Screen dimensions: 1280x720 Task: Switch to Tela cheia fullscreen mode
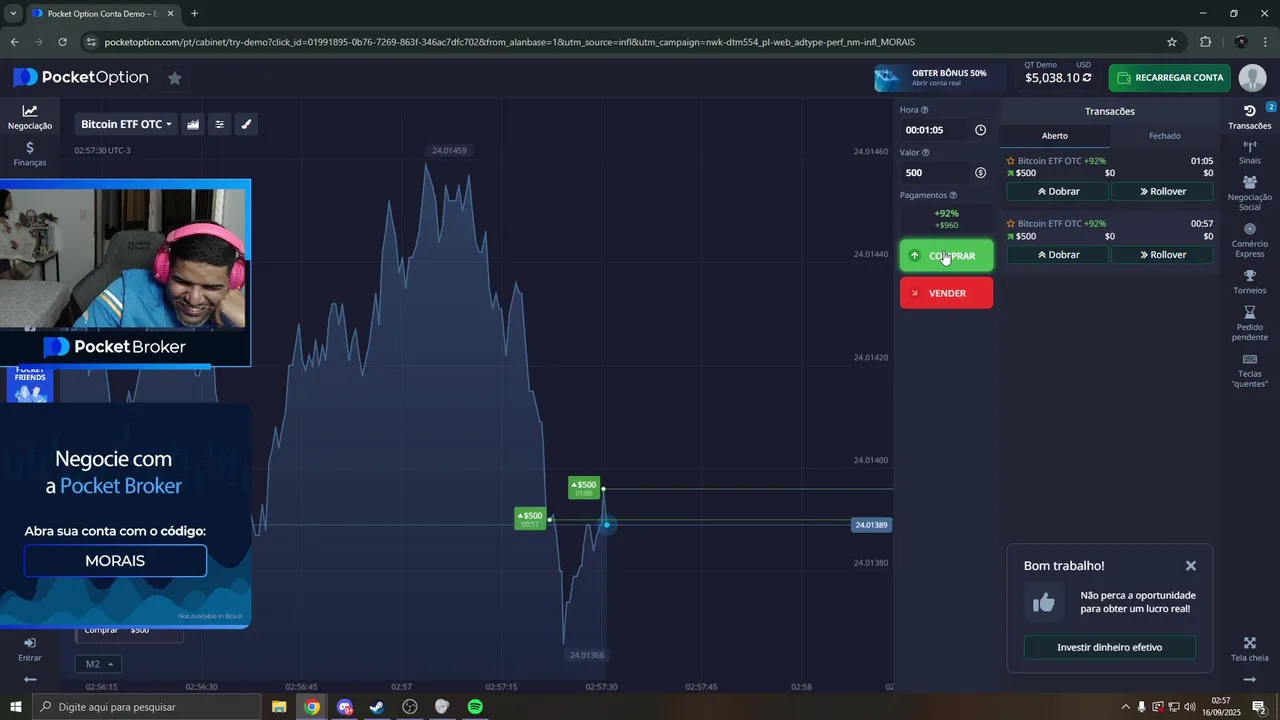pos(1250,649)
